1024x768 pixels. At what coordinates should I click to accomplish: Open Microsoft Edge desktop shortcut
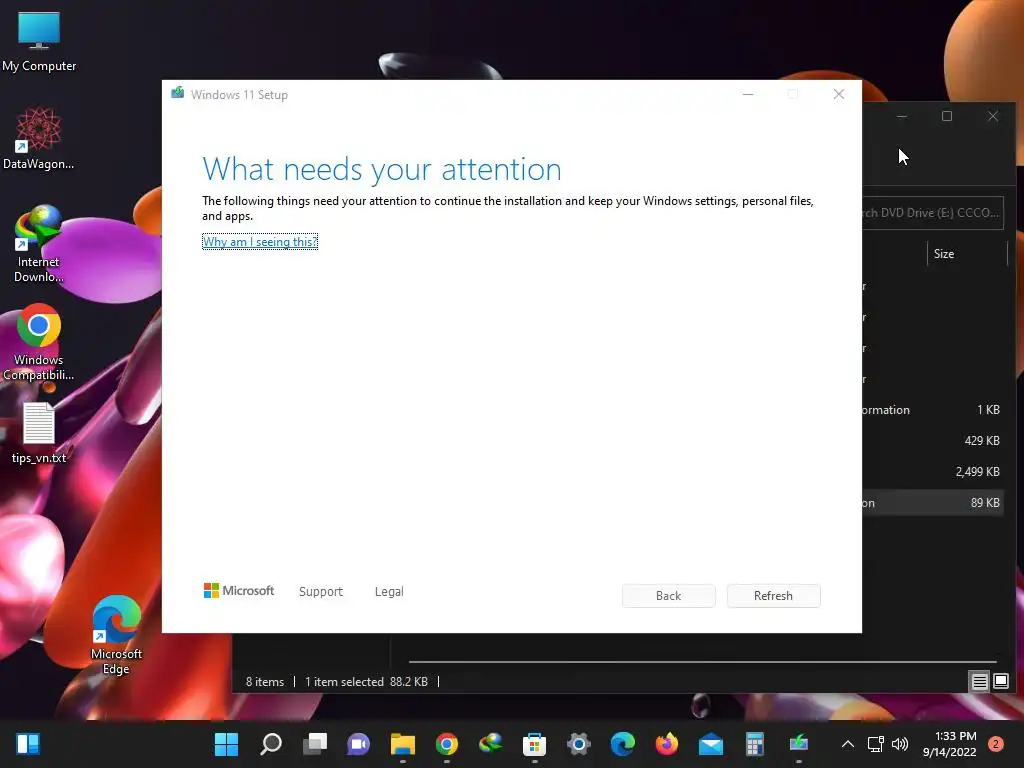116,635
